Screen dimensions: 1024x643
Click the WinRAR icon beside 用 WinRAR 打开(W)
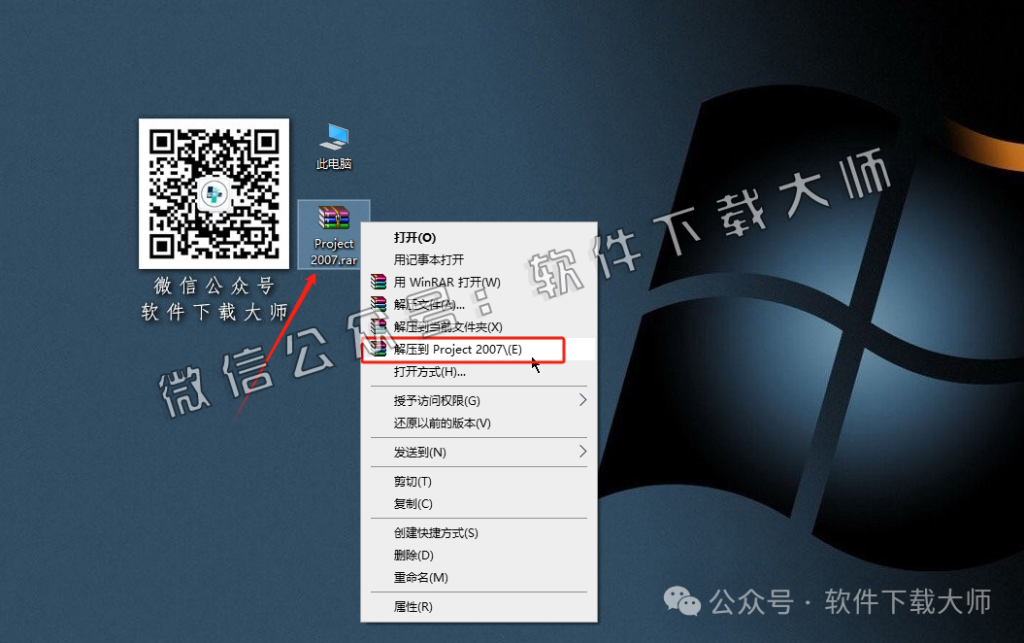[378, 281]
